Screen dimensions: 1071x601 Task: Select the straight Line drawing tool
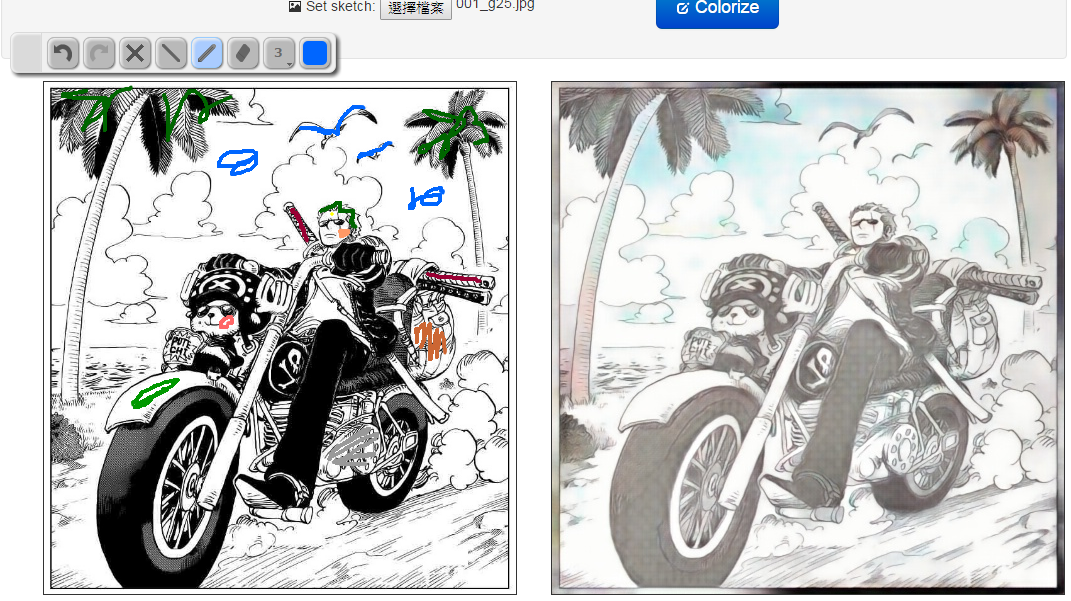(x=171, y=53)
